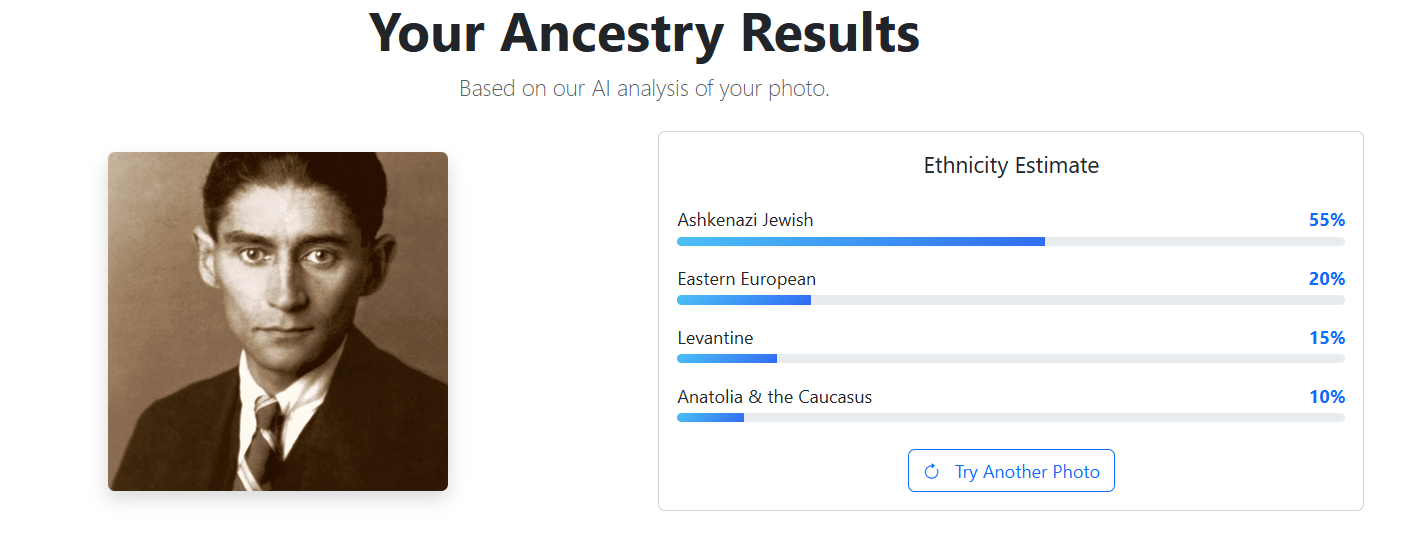1403x555 pixels.
Task: Click the 55% percentage value
Action: (x=1326, y=220)
